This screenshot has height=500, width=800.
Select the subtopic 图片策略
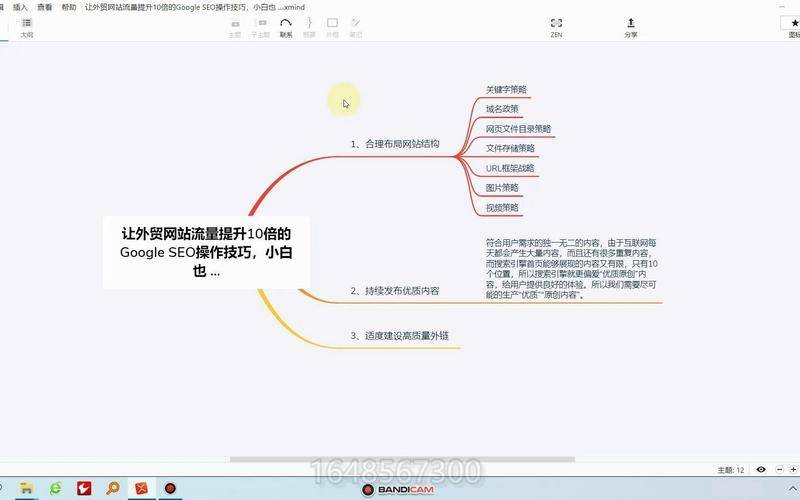(x=502, y=188)
